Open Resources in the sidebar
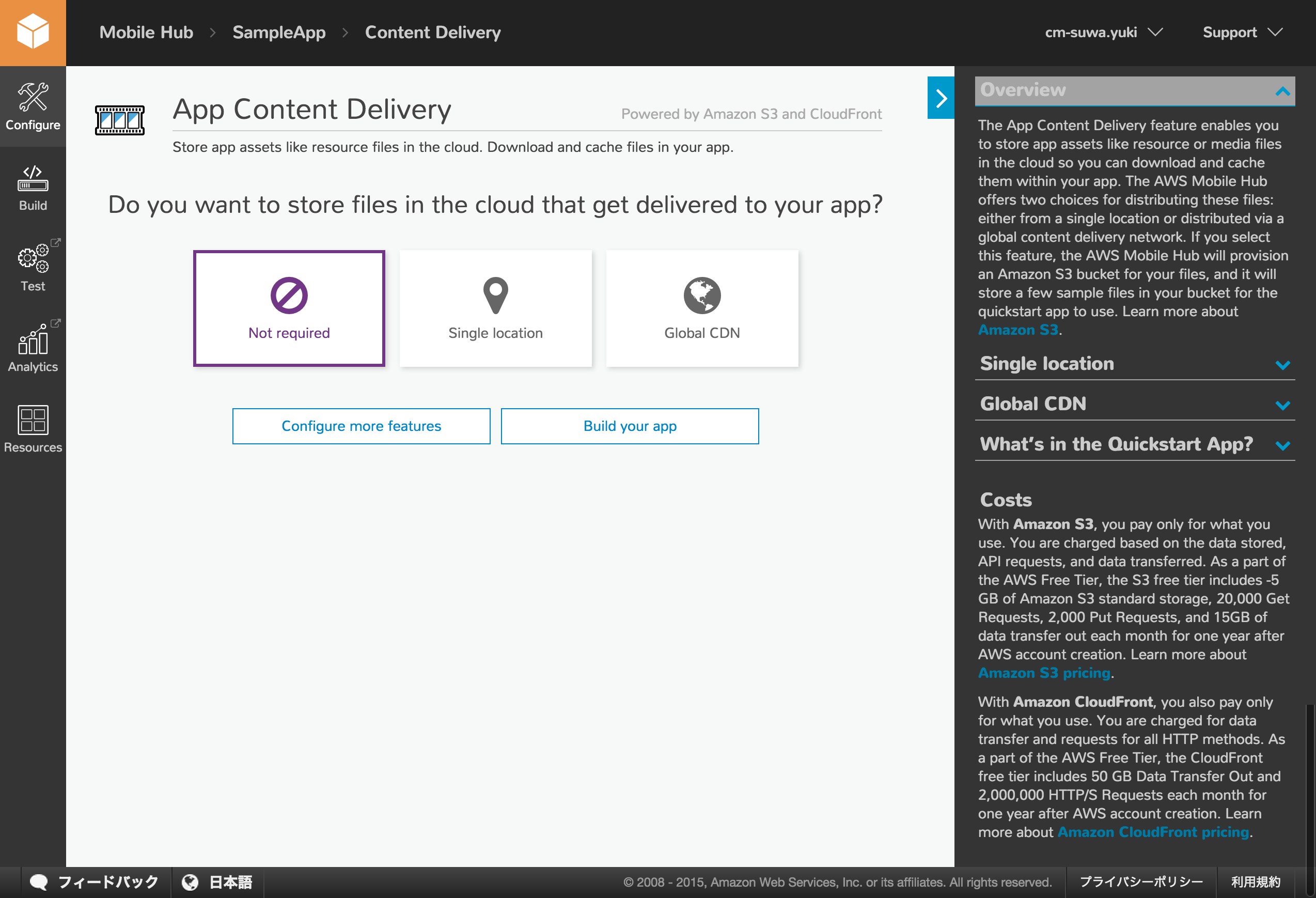1316x898 pixels. click(33, 429)
